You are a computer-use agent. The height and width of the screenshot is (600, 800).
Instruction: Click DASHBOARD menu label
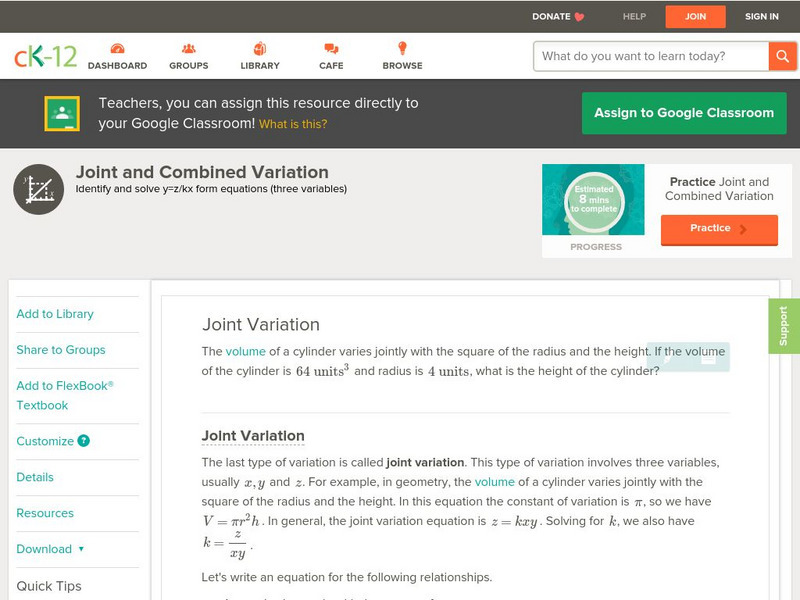coord(117,66)
